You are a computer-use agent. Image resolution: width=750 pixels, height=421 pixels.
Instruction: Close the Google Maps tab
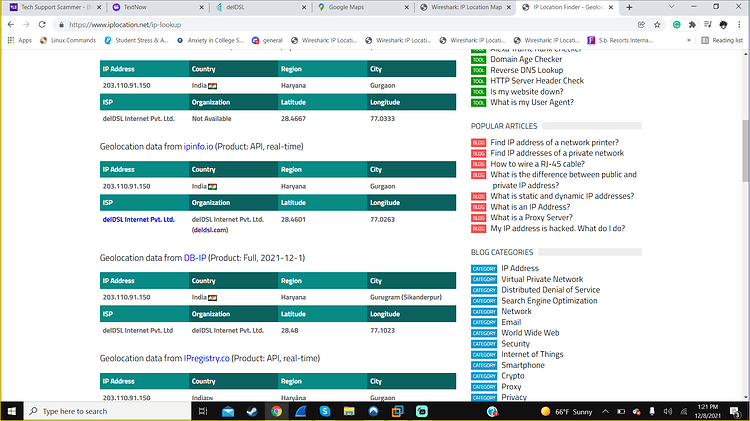click(407, 7)
